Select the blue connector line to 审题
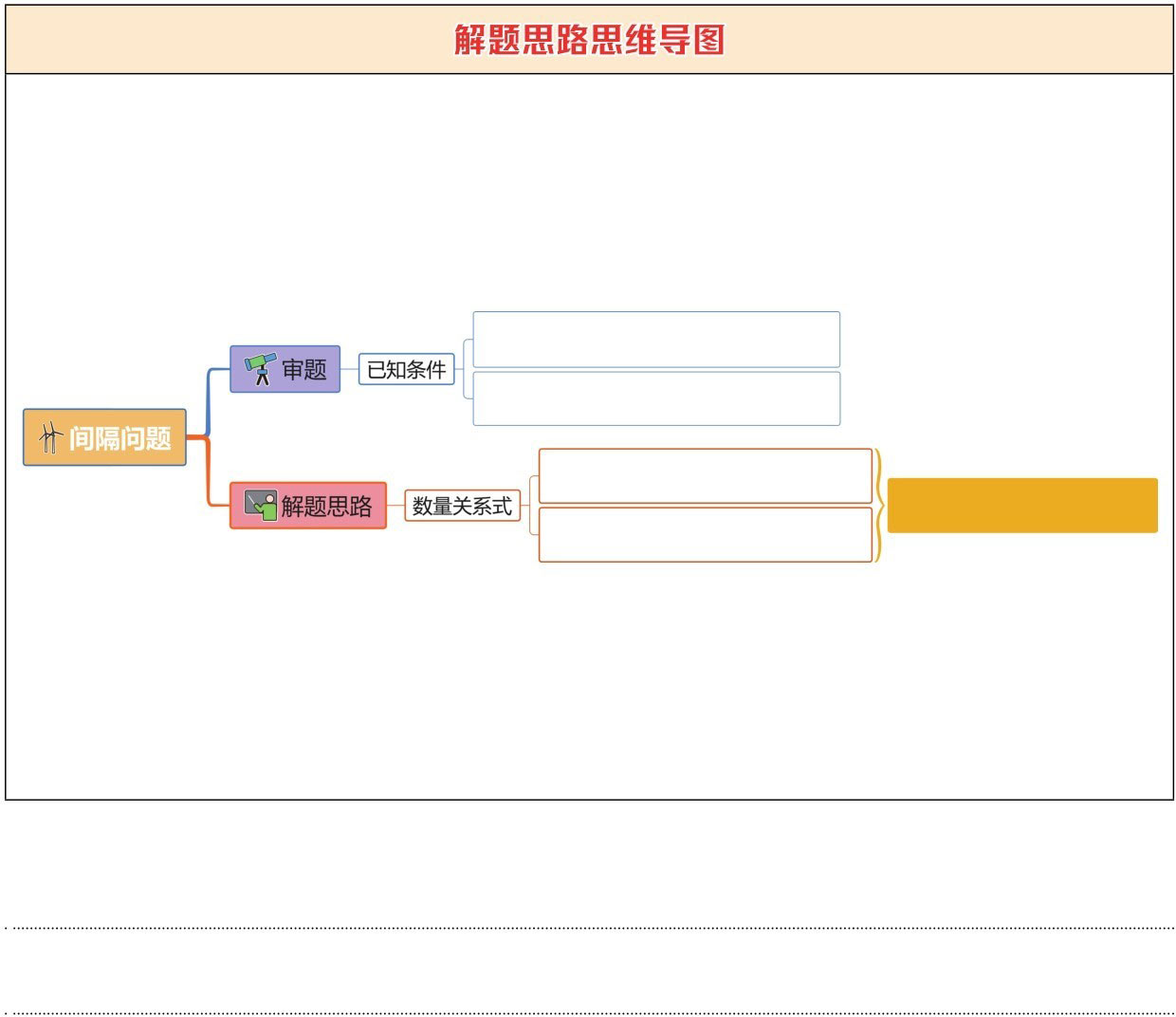This screenshot has width=1176, height=1017. tap(210, 398)
